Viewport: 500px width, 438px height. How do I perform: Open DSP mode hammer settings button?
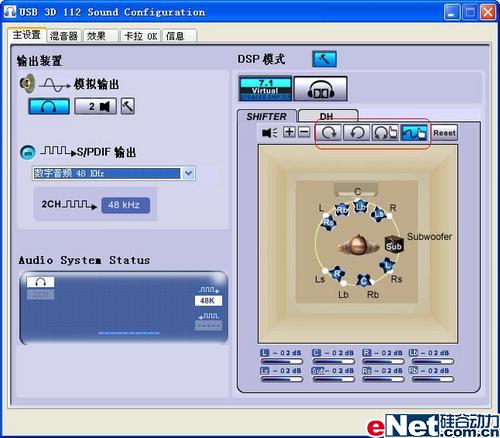(324, 59)
